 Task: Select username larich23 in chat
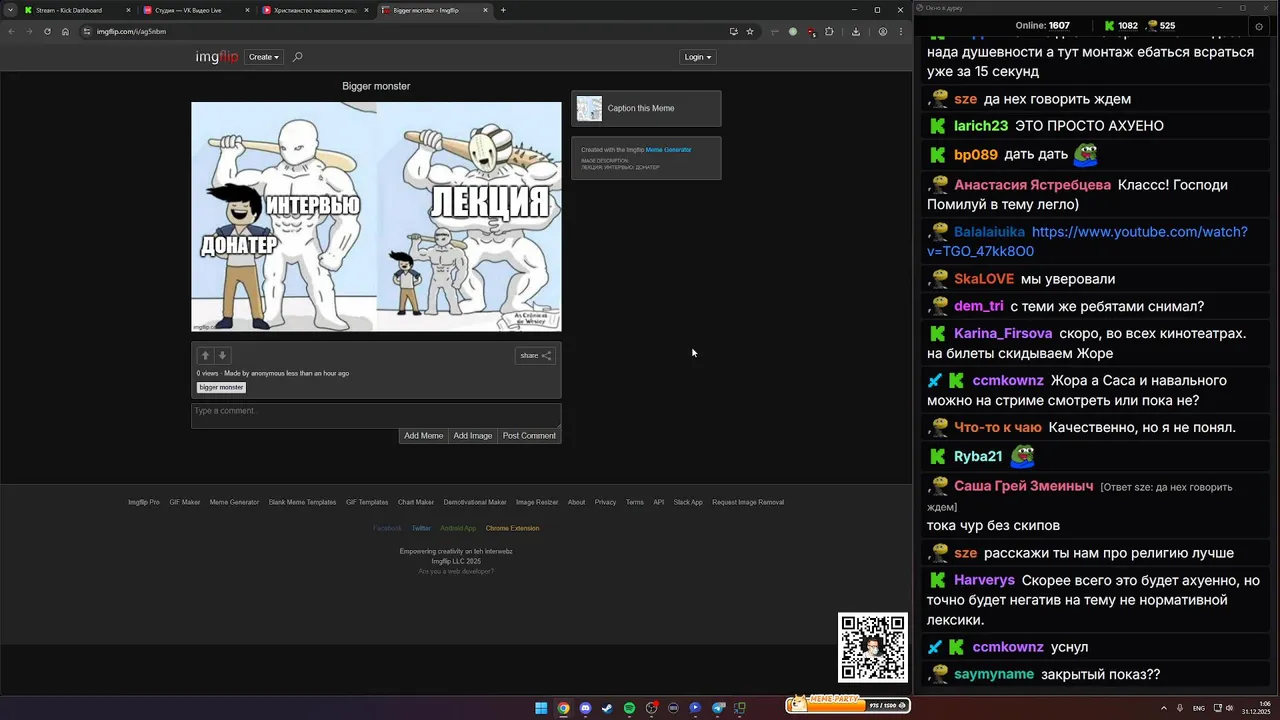[981, 126]
